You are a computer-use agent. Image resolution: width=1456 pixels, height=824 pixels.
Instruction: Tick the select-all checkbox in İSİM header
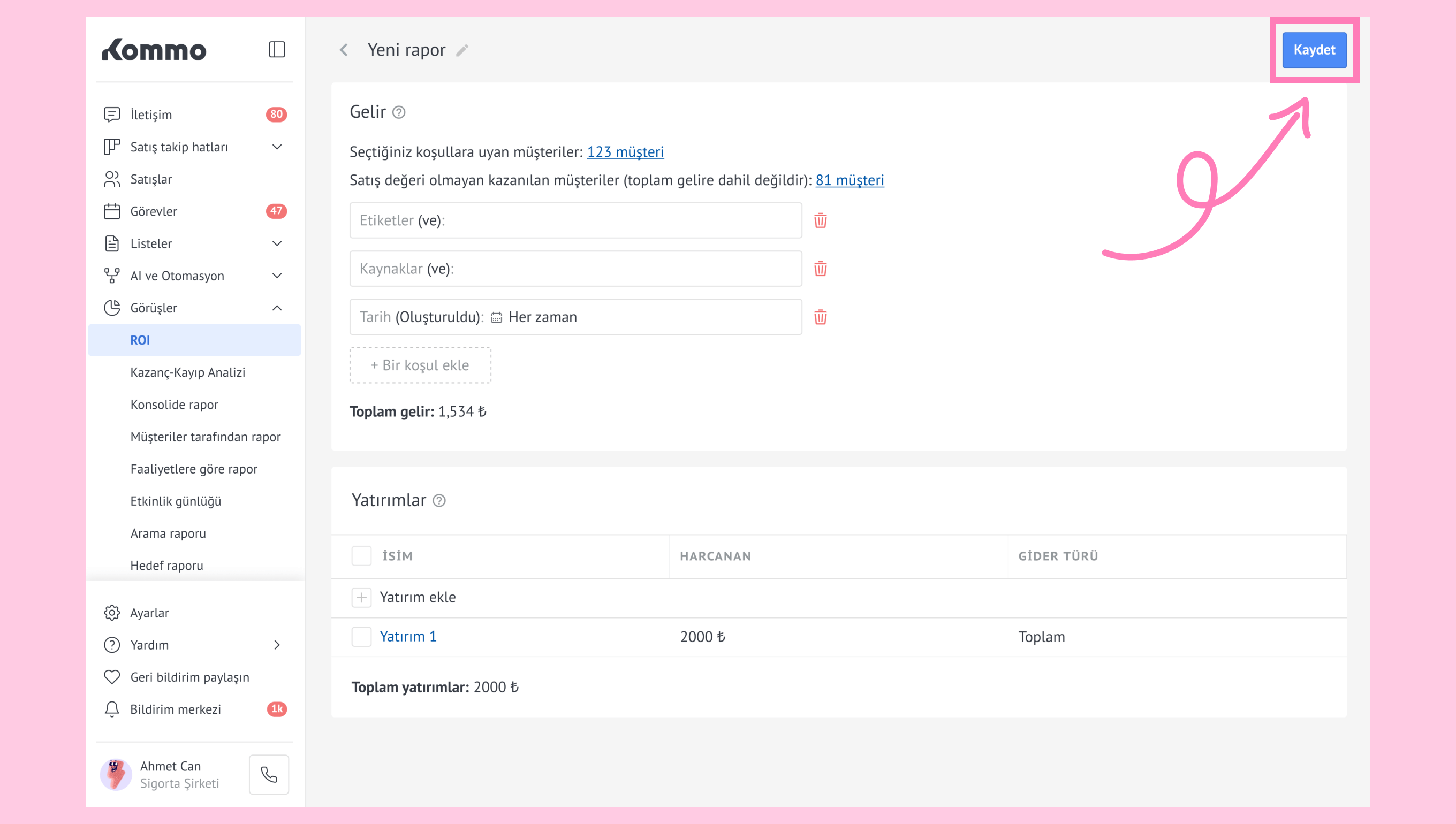coord(361,556)
